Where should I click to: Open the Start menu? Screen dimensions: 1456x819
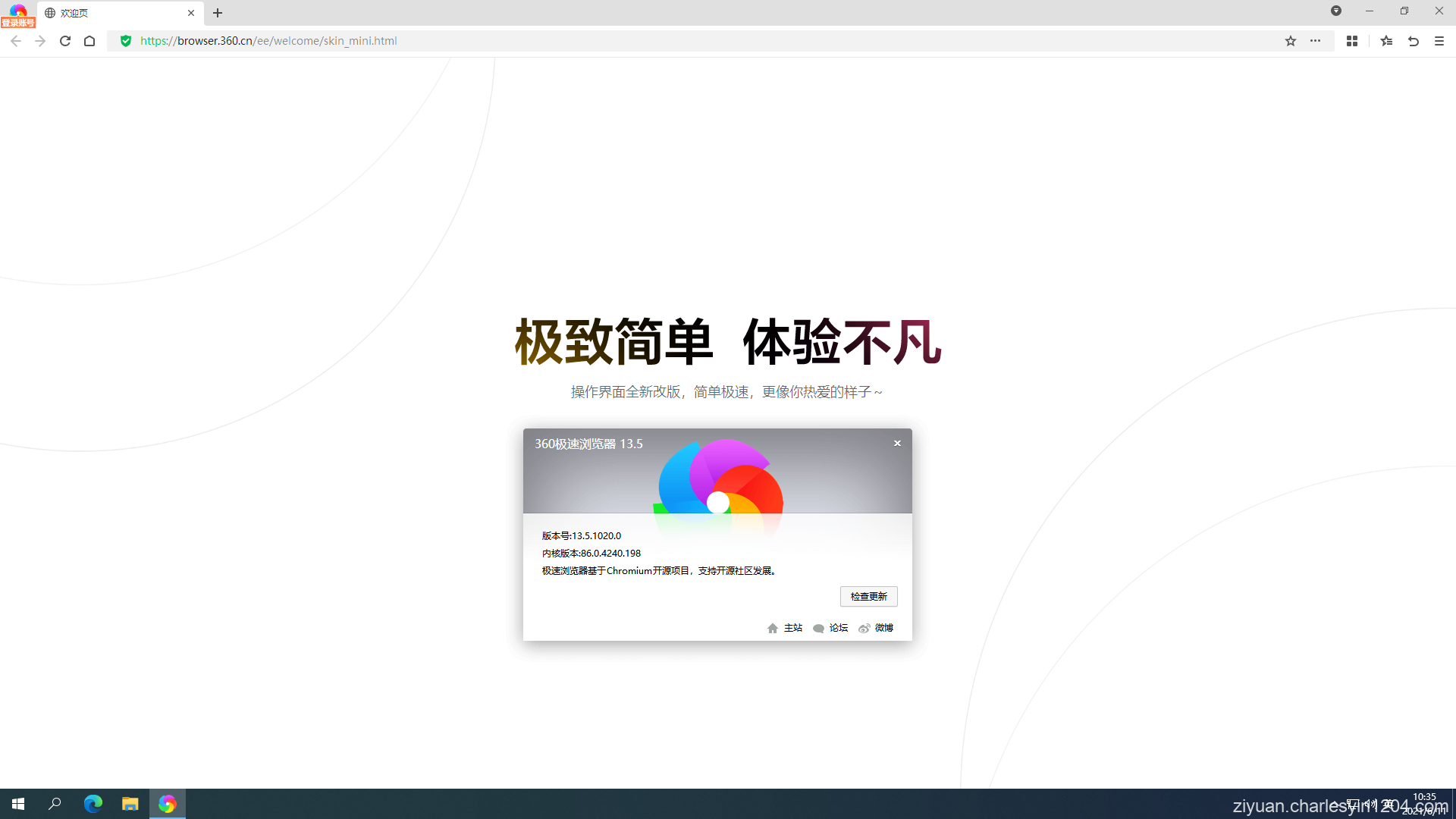coord(17,804)
